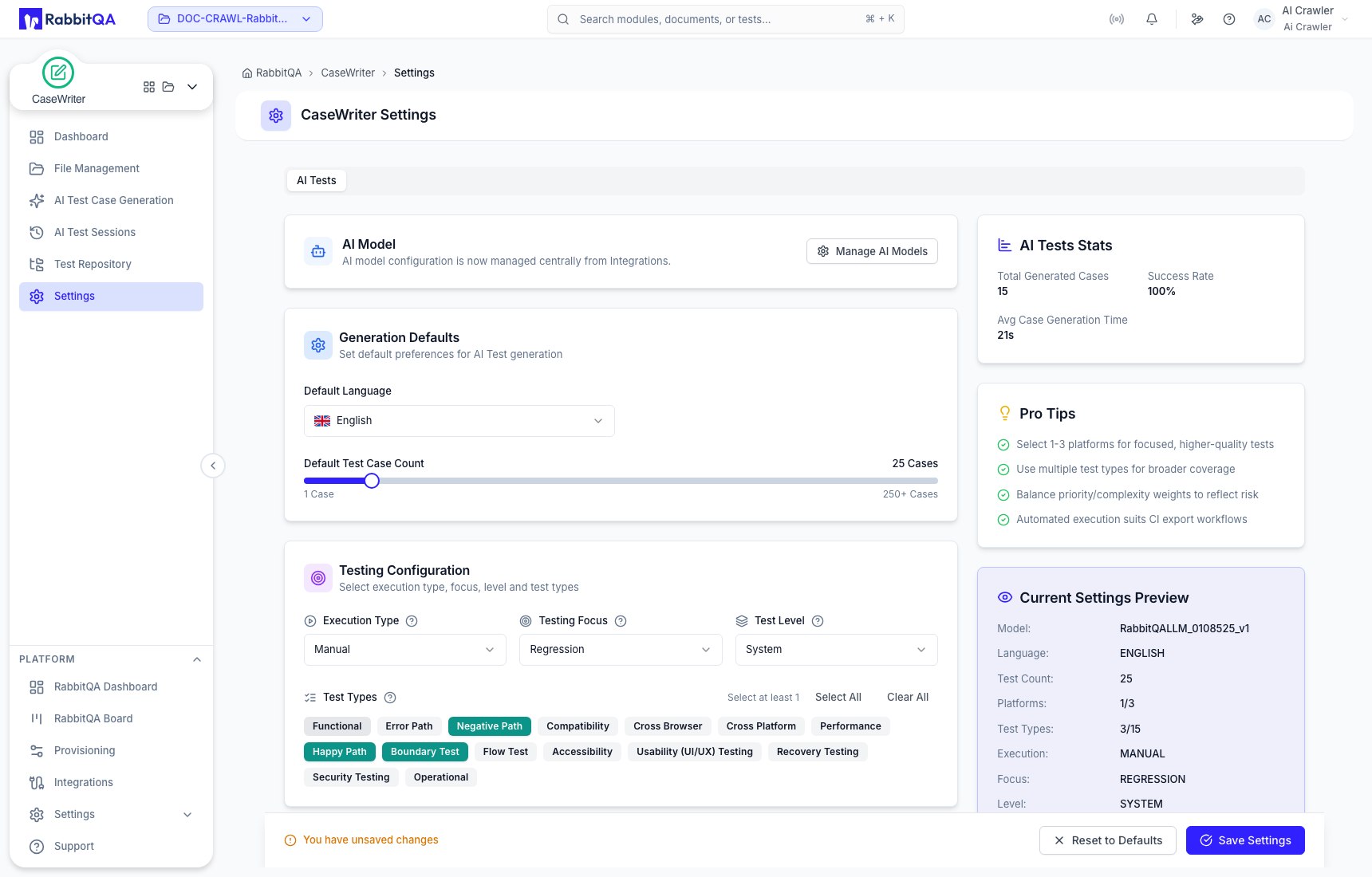Open the Default Language dropdown
Image resolution: width=1372 pixels, height=877 pixels.
pos(459,421)
